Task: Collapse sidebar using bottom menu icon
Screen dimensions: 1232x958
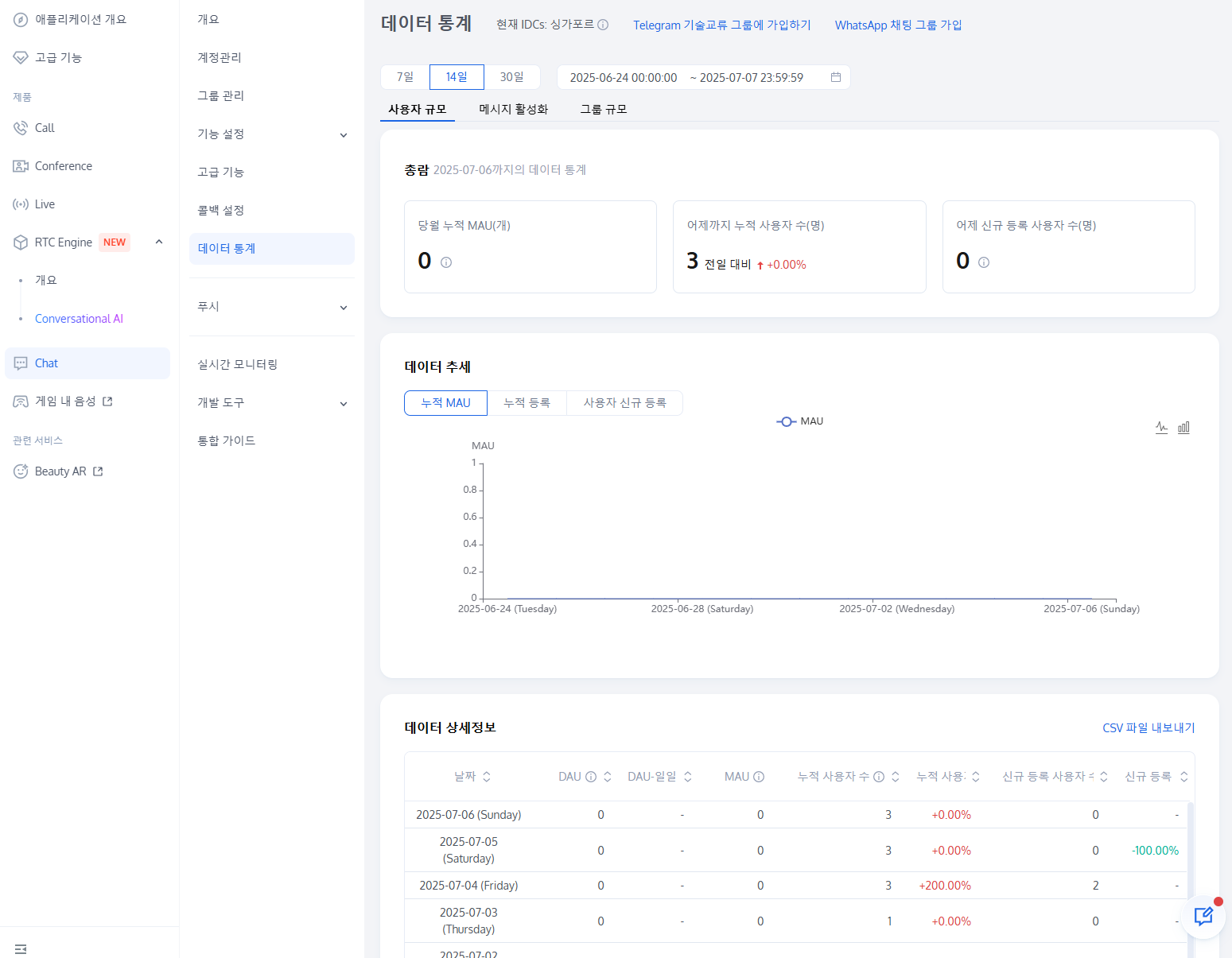Action: tap(21, 948)
